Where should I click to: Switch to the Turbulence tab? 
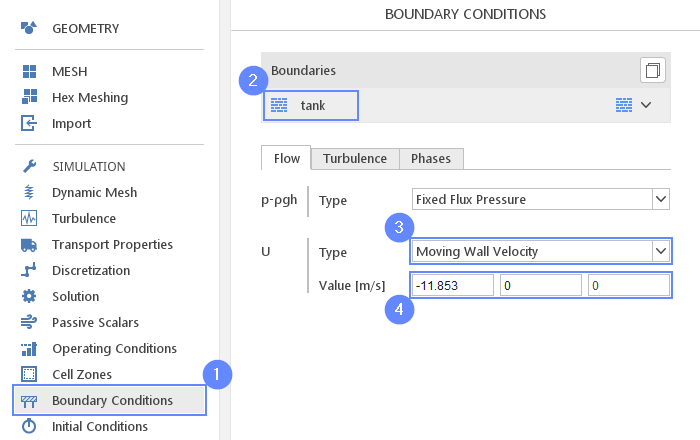pyautogui.click(x=355, y=159)
